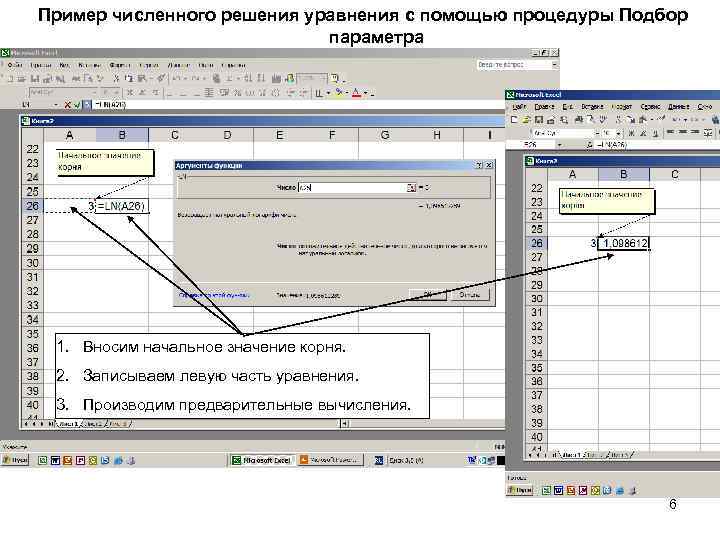Click the Start button on left taskbar
Image resolution: width=720 pixels, height=540 pixels.
click(15, 460)
